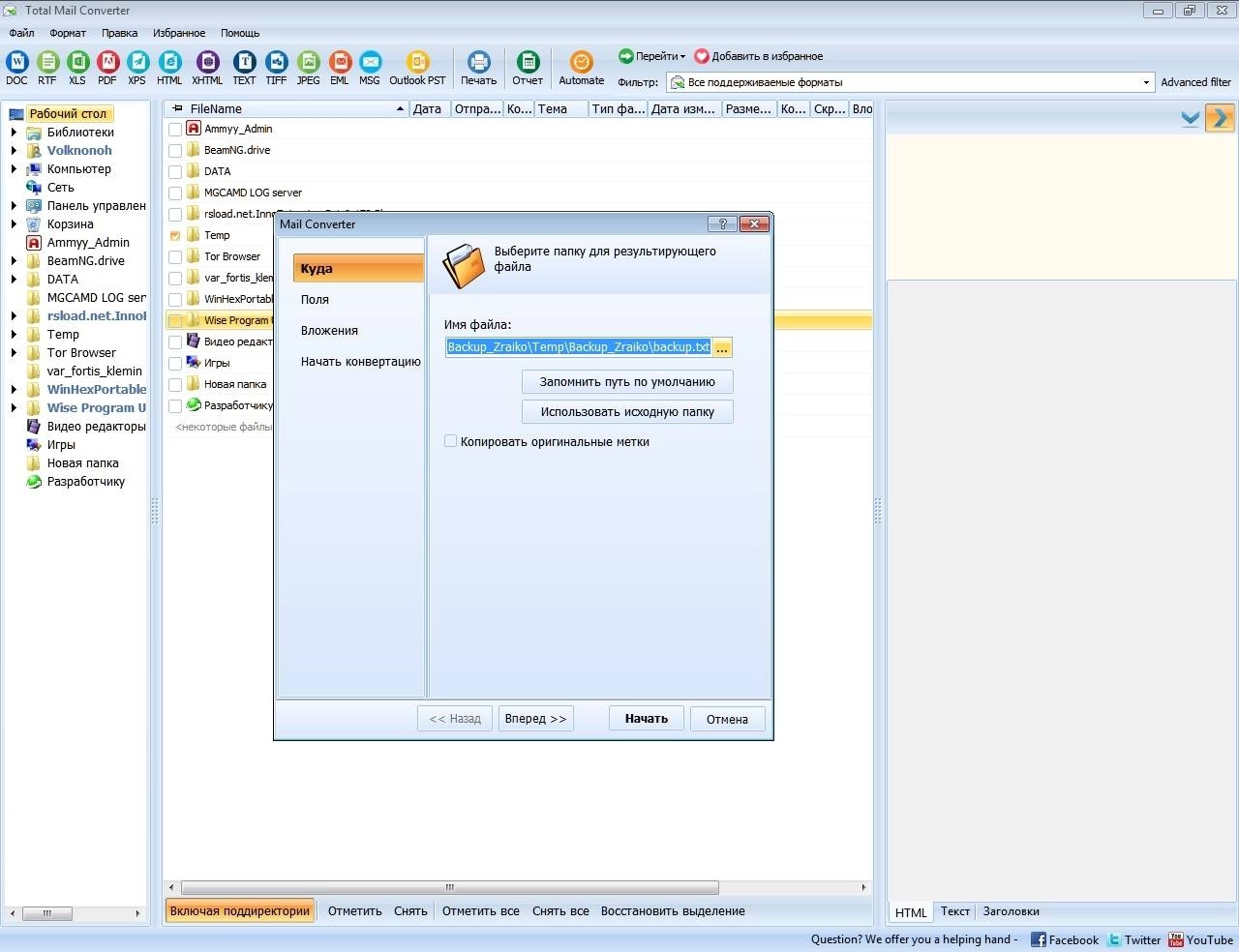Screen dimensions: 1239x952
Task: Click the Отмена button
Action: [727, 719]
